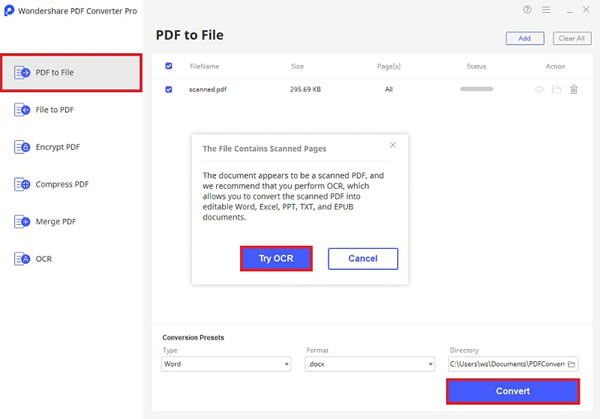
Task: Click the Page(s) column header
Action: click(x=389, y=67)
